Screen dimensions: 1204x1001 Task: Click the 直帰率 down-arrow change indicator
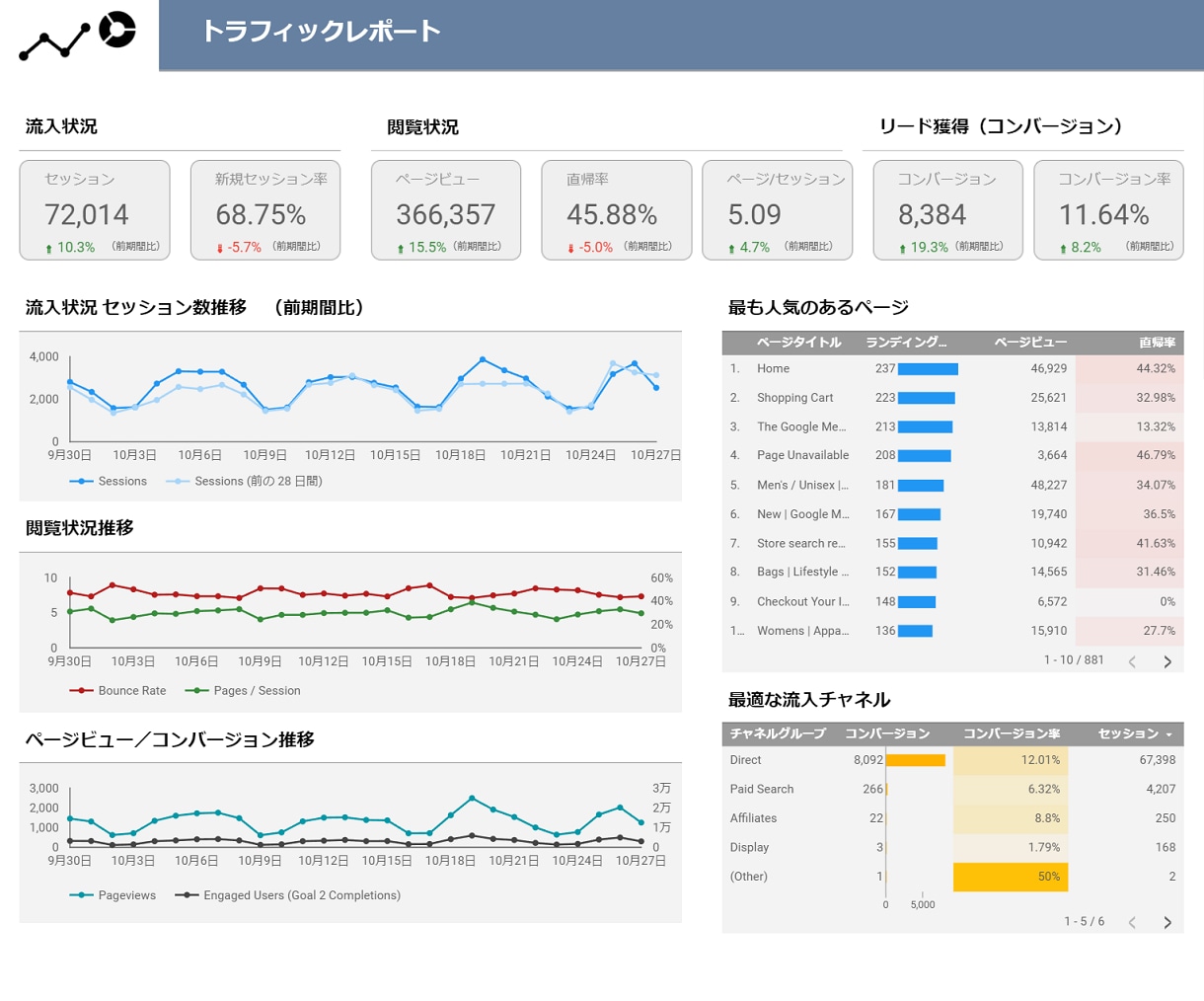pos(570,249)
